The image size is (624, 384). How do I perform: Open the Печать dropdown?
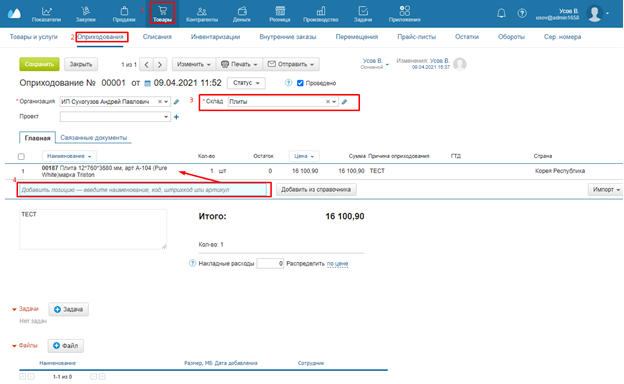click(x=239, y=64)
